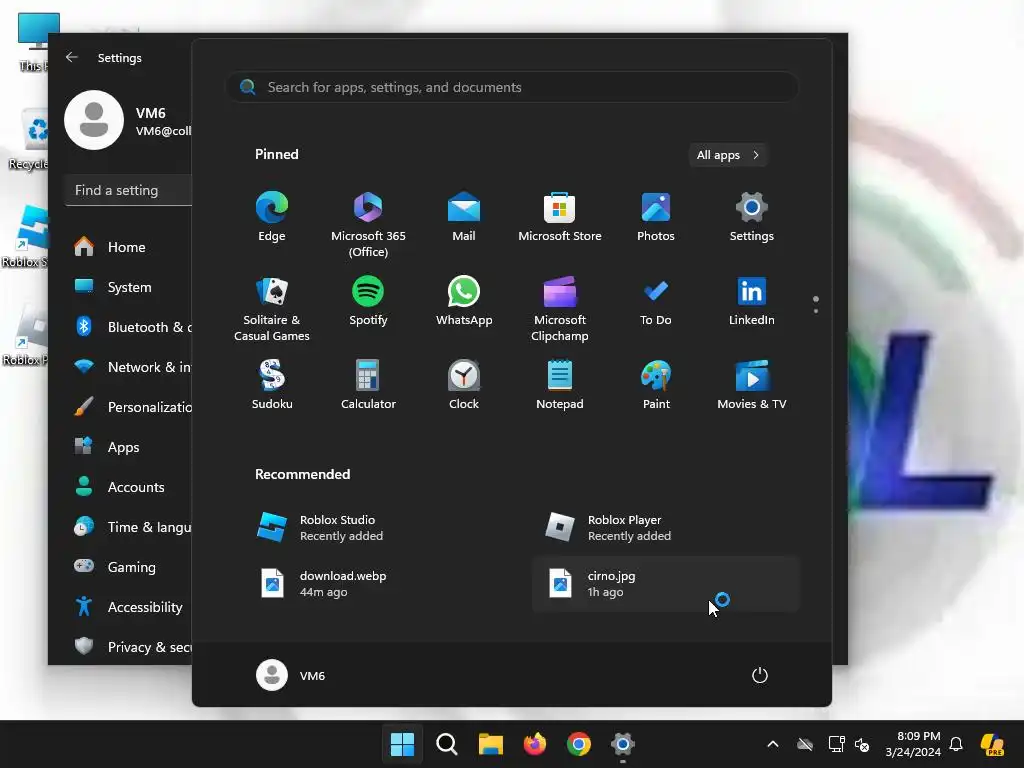
Task: Open the Clock app
Action: [464, 385]
